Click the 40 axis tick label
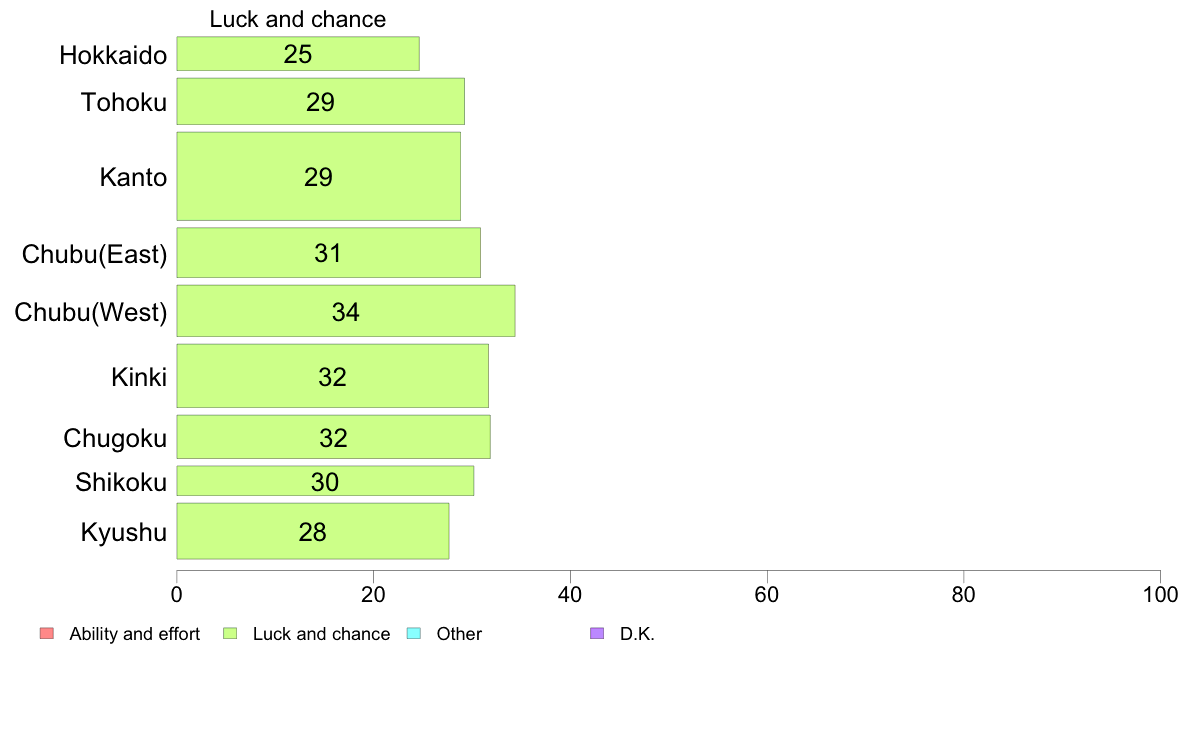Screen dimensions: 1188x736 tap(570, 595)
